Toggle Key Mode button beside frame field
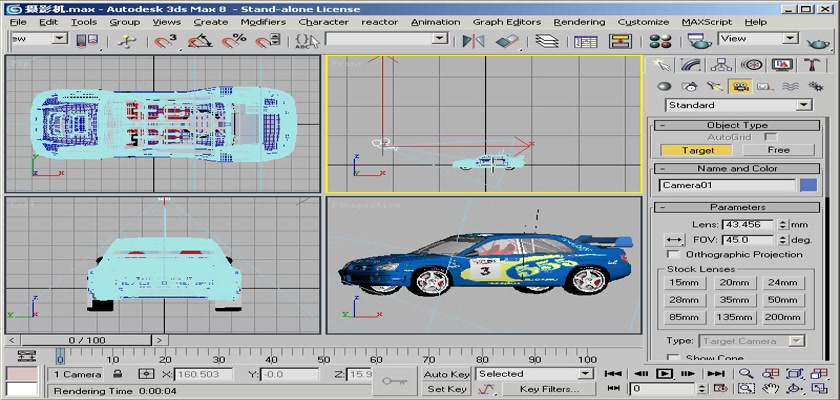Image resolution: width=840 pixels, height=400 pixels. coord(614,388)
